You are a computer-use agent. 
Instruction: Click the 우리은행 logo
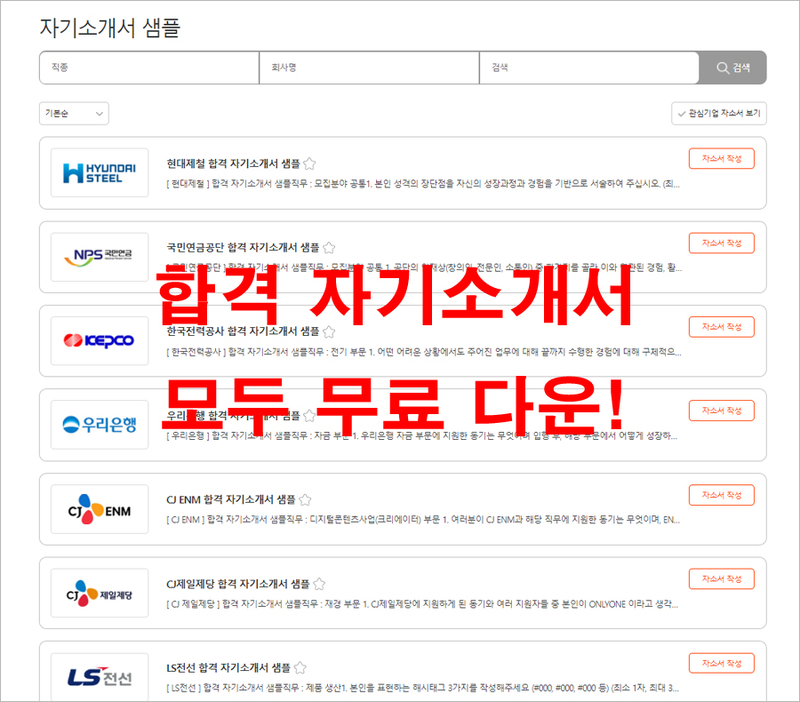[99, 424]
